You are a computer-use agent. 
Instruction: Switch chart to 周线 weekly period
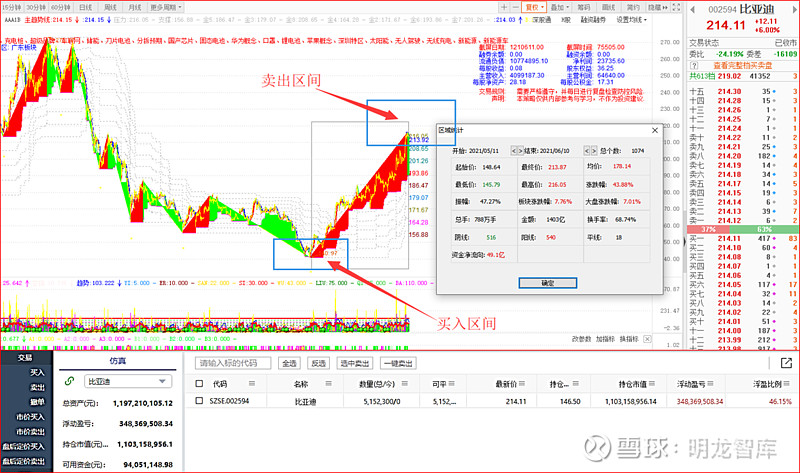click(x=110, y=7)
